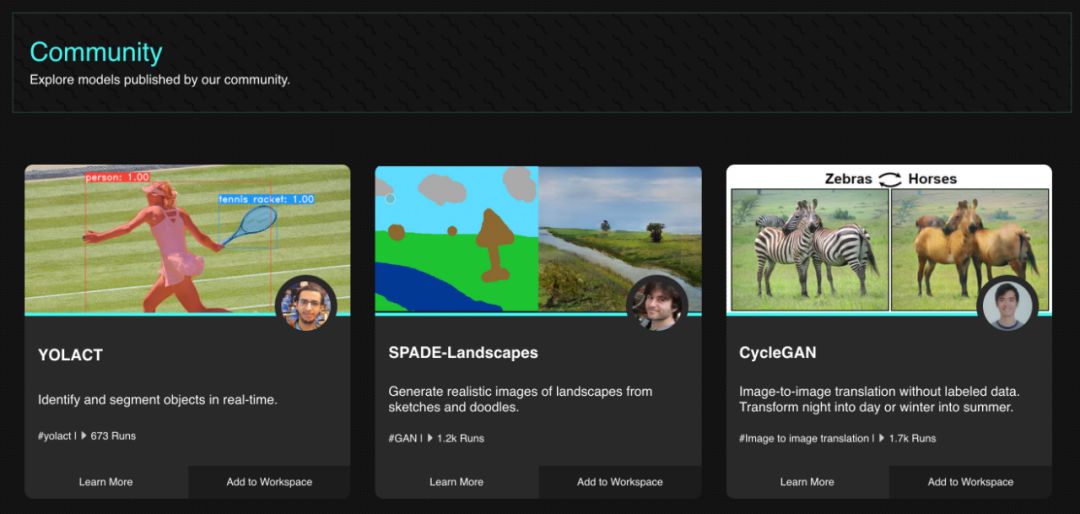Add CycleGAN to Workspace

(x=970, y=482)
